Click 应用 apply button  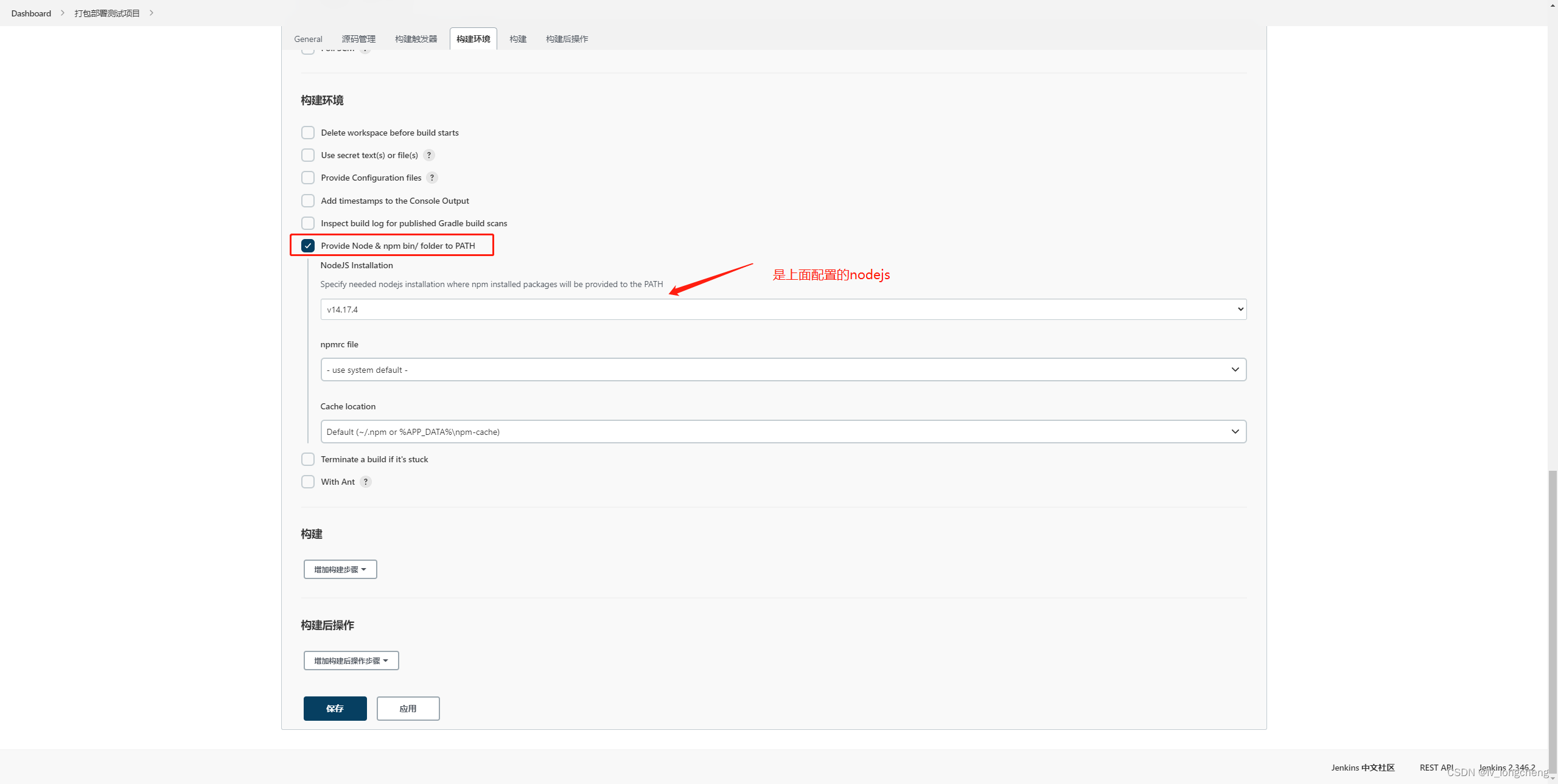coord(408,709)
